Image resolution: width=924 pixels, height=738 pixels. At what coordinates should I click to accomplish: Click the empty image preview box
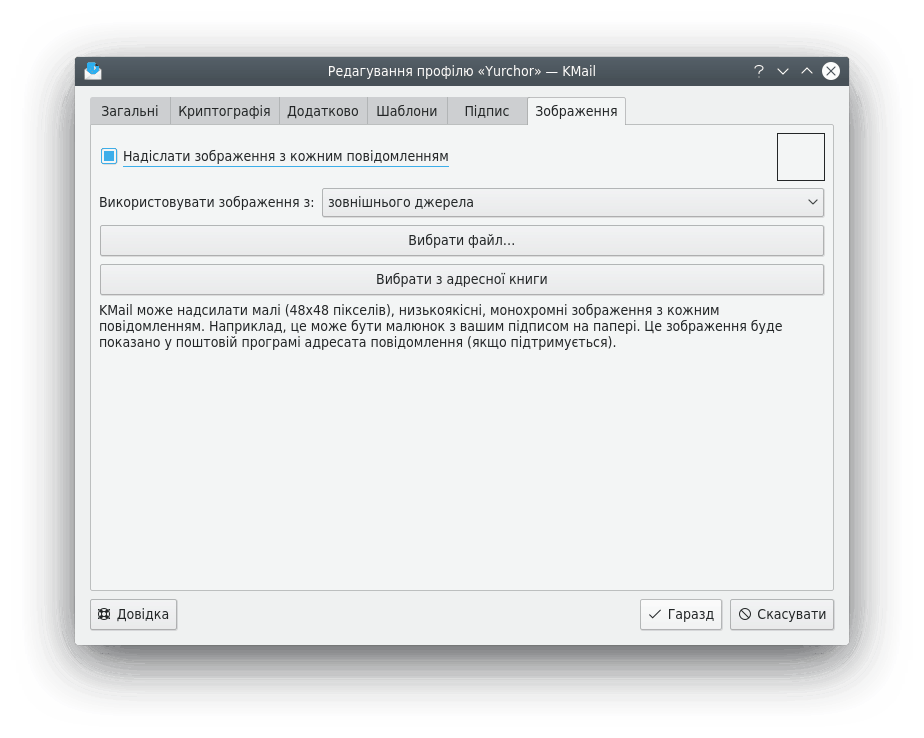(800, 157)
